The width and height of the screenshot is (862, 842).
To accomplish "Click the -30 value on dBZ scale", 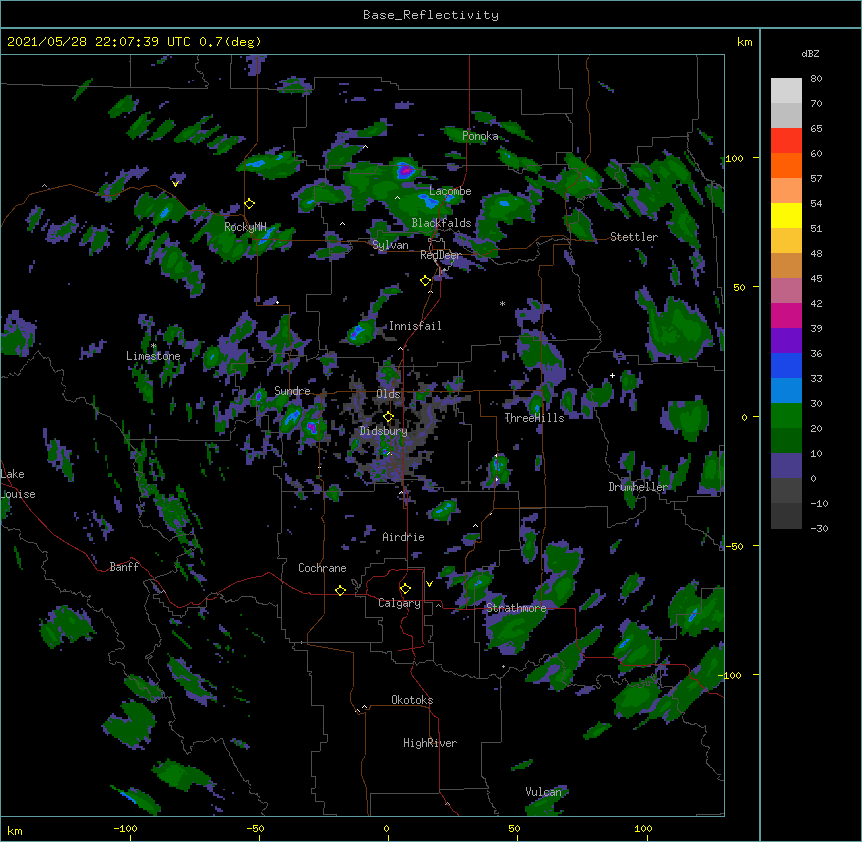I will point(819,528).
